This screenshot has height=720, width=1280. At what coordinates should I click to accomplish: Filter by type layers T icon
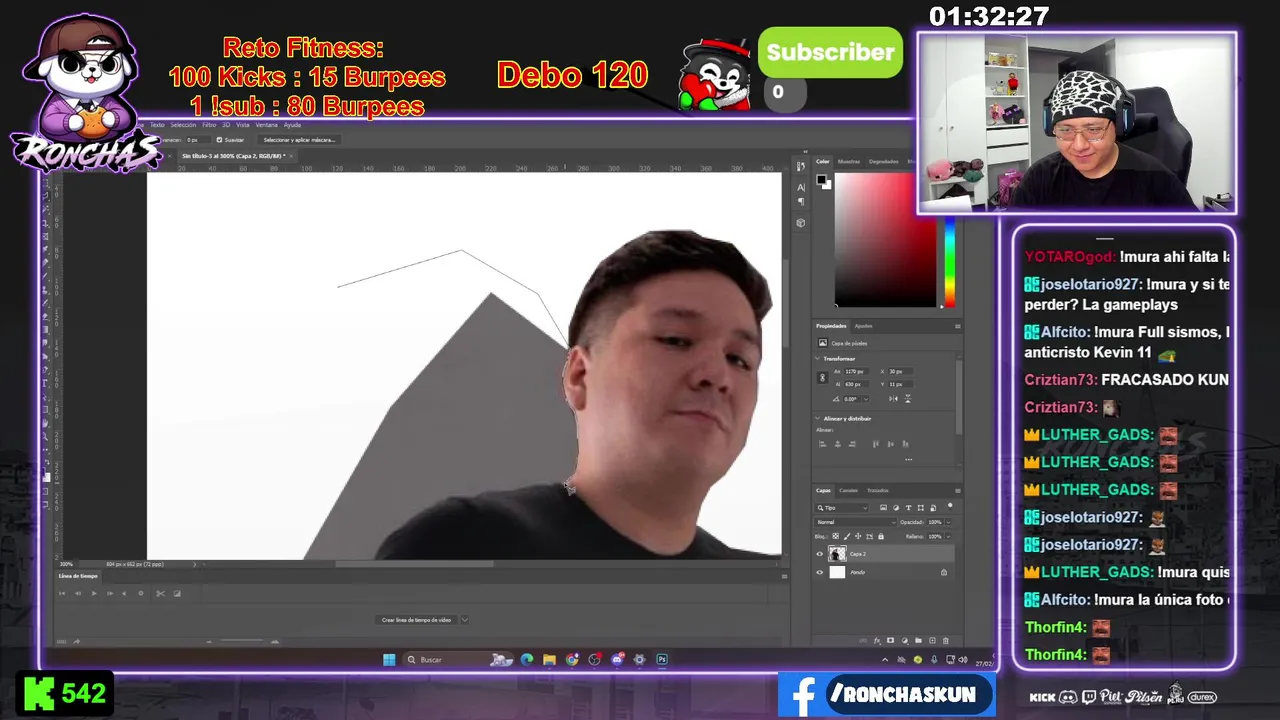click(x=908, y=508)
